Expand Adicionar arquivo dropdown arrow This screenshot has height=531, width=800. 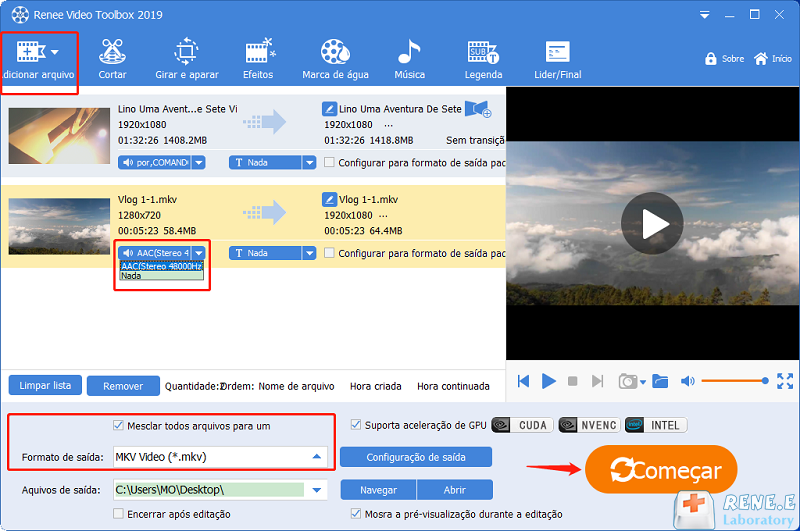pyautogui.click(x=55, y=52)
